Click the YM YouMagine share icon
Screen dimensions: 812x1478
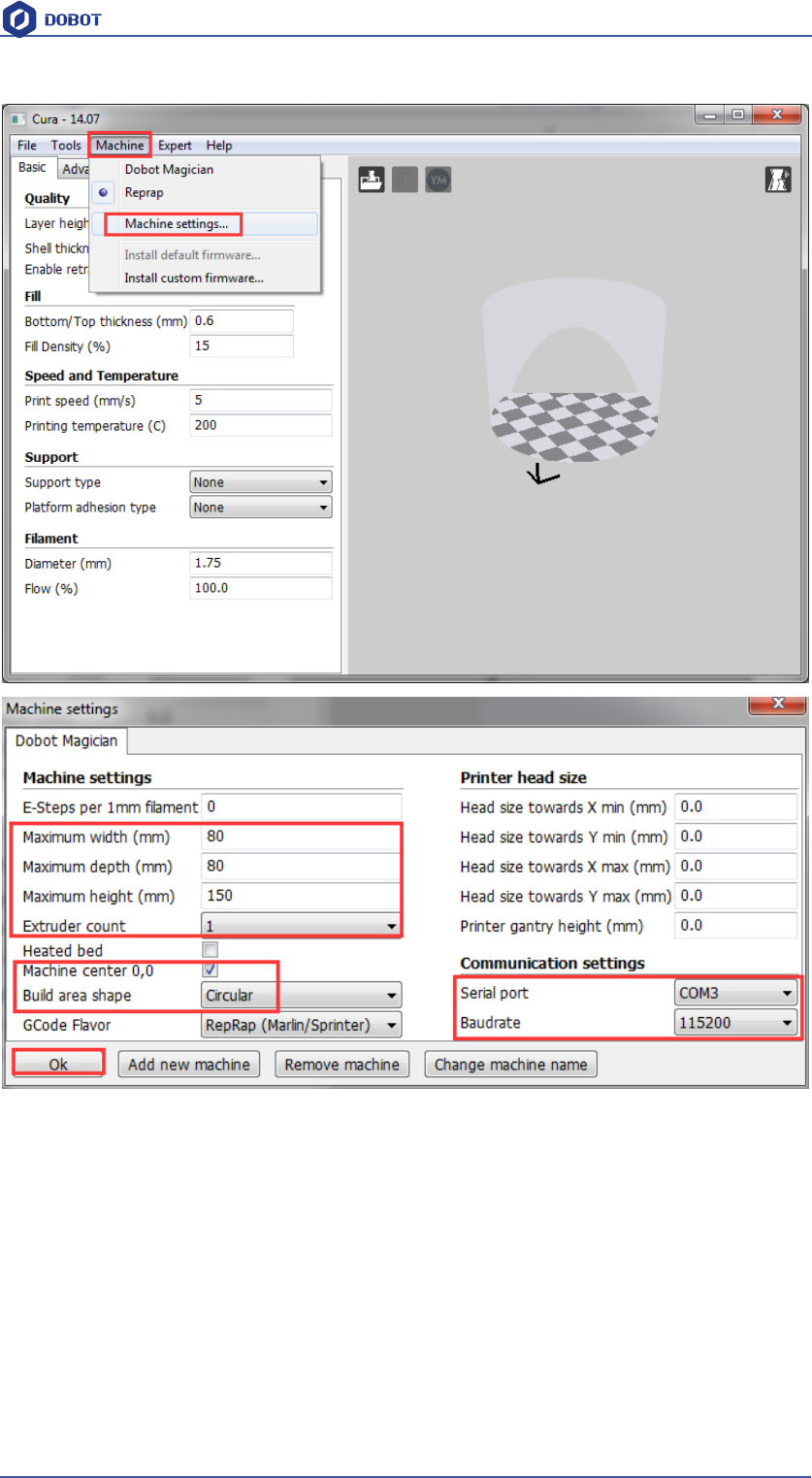pos(438,180)
